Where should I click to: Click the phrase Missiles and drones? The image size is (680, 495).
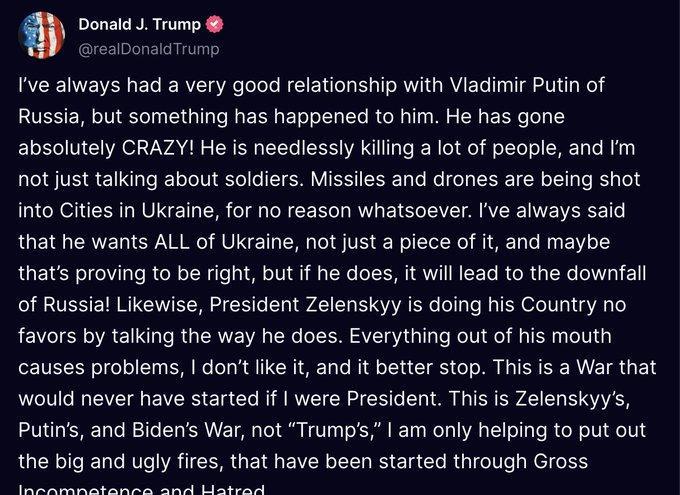tap(404, 179)
